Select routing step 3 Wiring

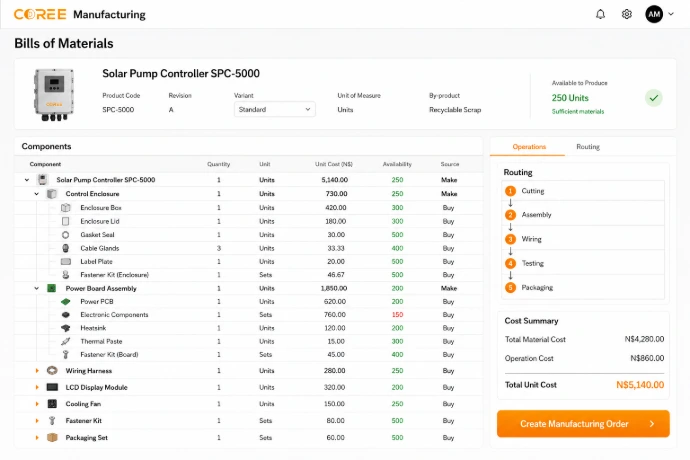point(583,239)
